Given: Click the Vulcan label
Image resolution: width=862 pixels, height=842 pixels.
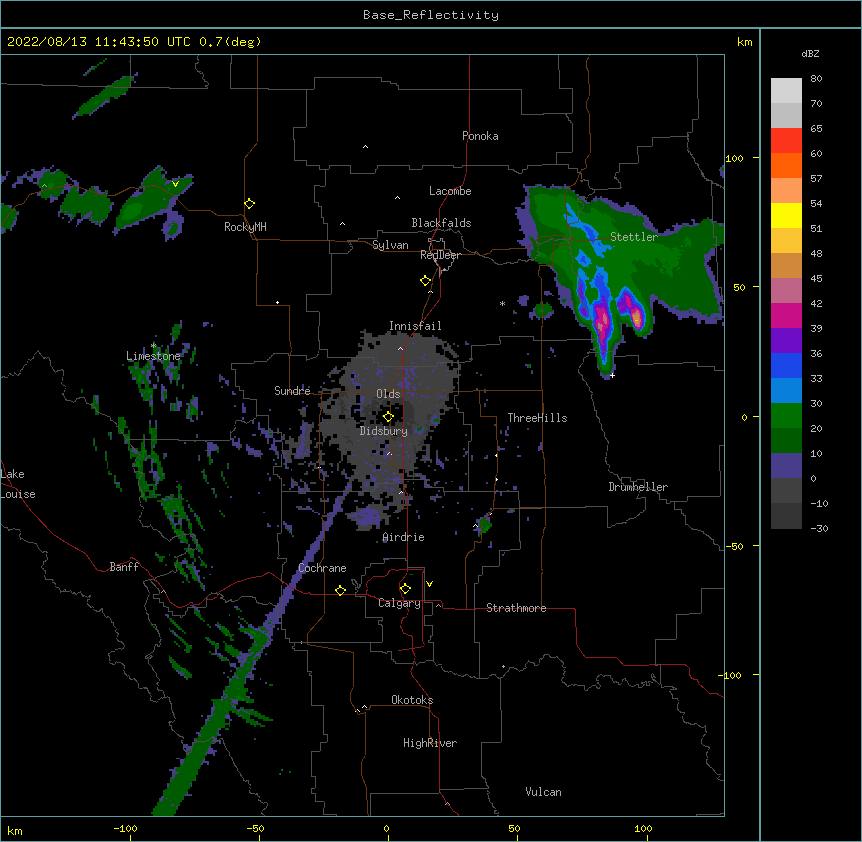Looking at the screenshot, I should point(543,792).
